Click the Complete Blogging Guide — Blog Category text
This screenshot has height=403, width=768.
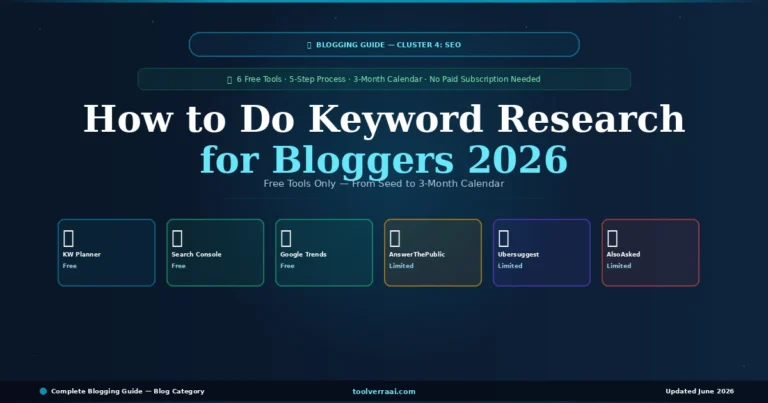(128, 391)
